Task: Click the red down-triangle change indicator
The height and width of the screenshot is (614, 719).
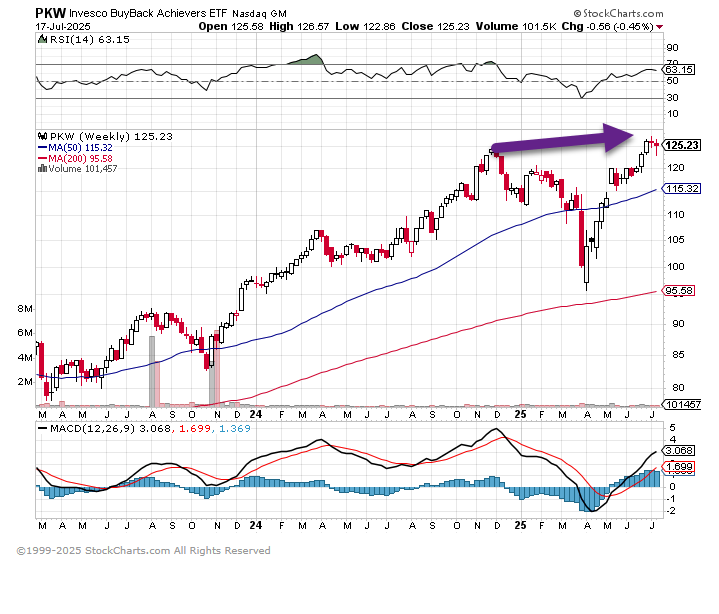Action: tap(659, 27)
